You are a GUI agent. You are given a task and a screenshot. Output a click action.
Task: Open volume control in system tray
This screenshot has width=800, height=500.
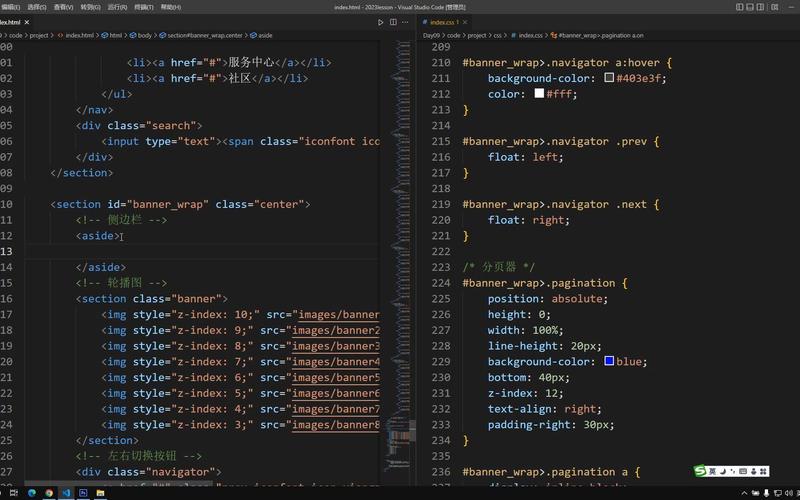click(x=788, y=493)
